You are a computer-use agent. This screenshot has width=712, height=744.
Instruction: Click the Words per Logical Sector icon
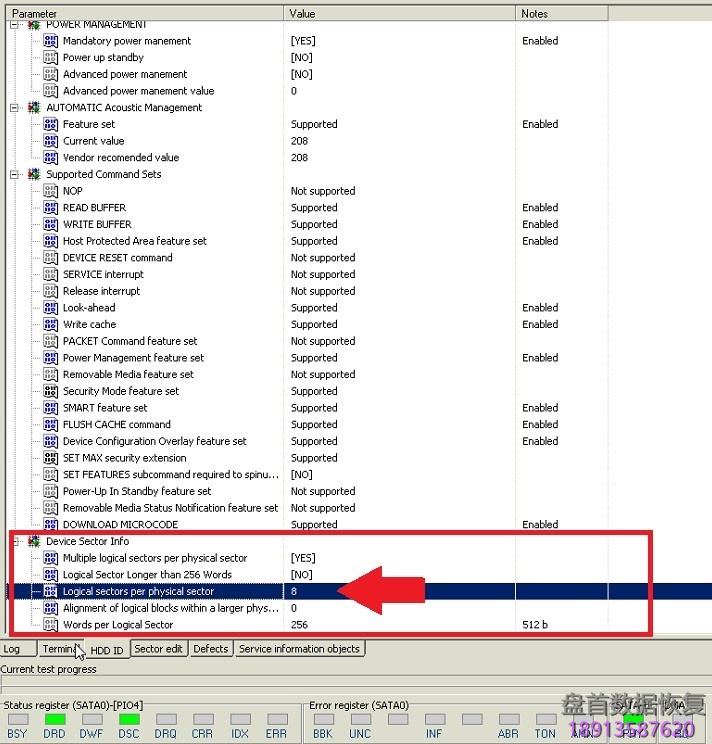coord(50,625)
